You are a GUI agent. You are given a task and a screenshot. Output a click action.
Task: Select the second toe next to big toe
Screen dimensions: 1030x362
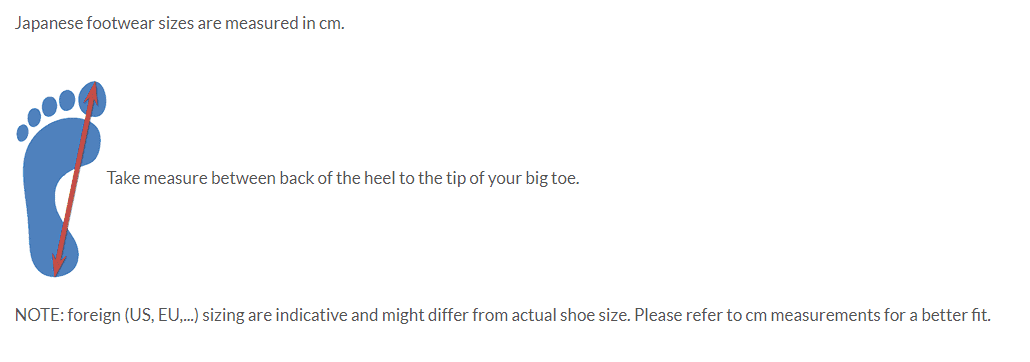(x=67, y=100)
